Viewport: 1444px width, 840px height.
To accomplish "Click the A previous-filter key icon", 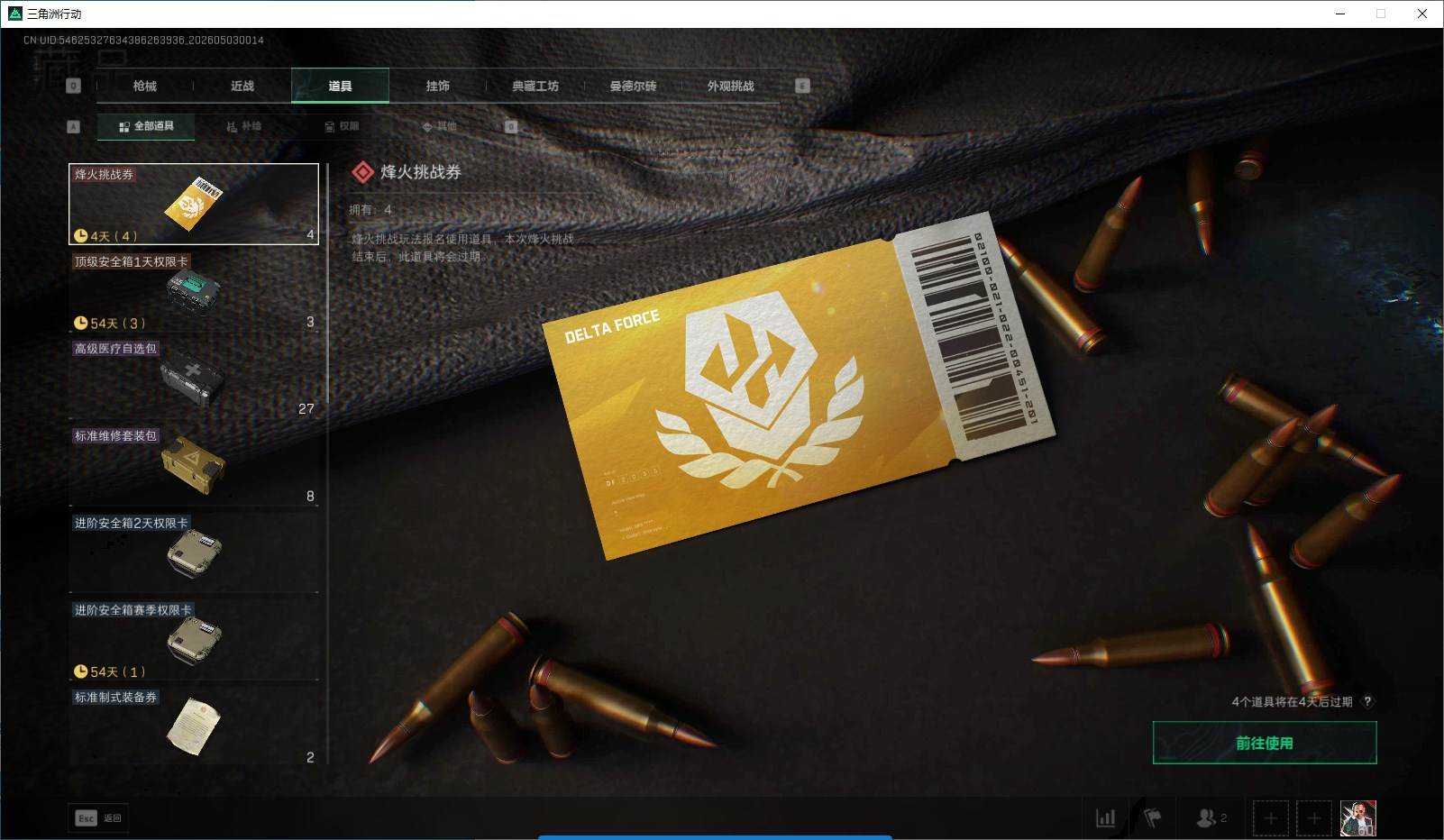I will tap(74, 127).
